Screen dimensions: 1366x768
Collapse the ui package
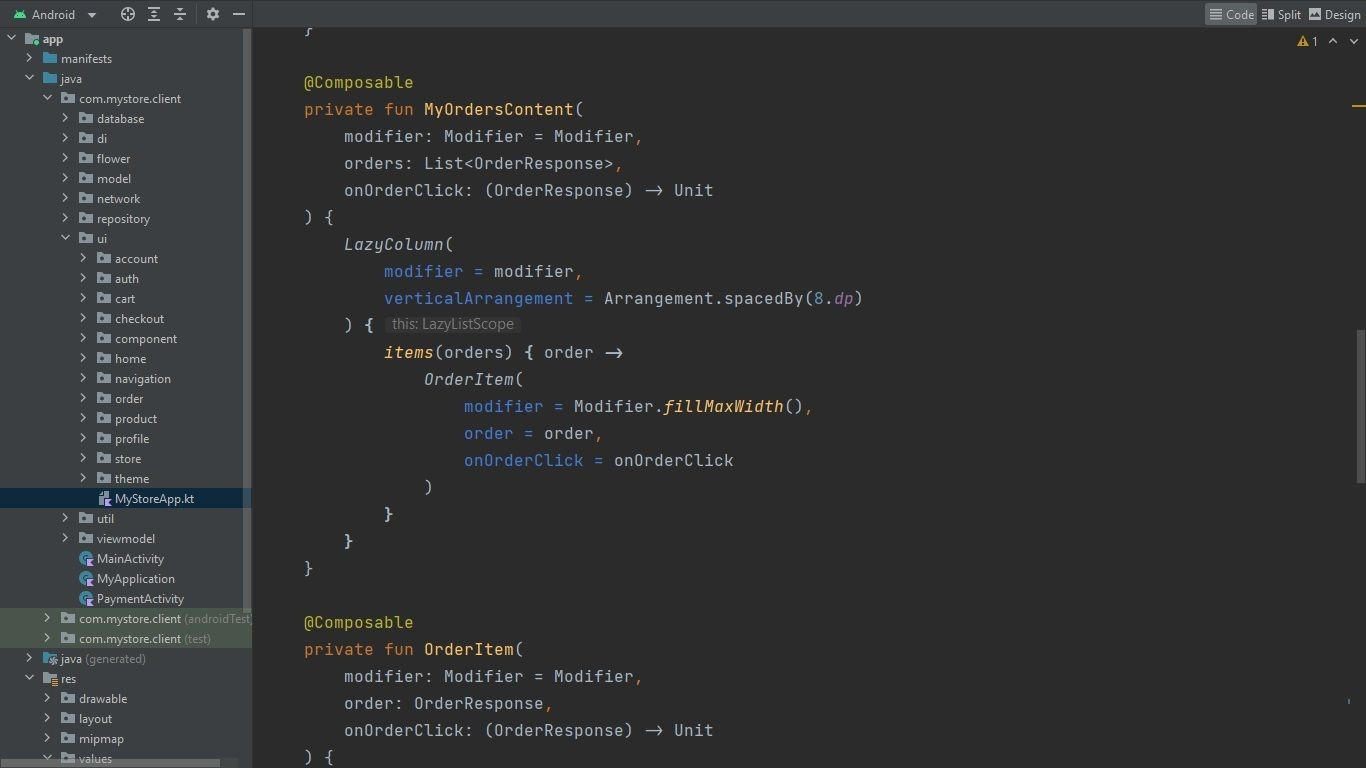point(66,238)
